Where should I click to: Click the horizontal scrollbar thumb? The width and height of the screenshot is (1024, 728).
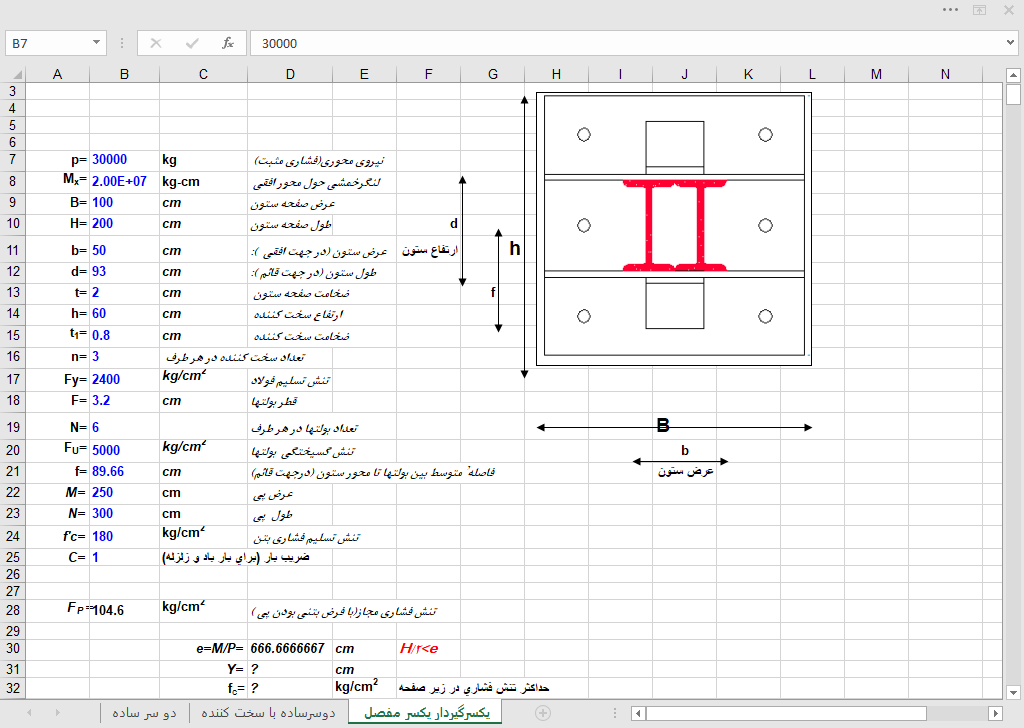(x=786, y=714)
